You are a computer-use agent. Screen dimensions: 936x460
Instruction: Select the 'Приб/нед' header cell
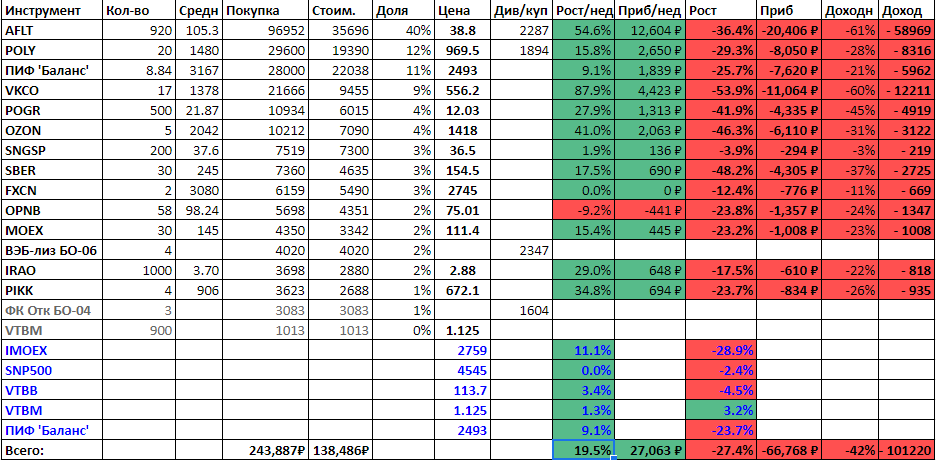pos(651,10)
